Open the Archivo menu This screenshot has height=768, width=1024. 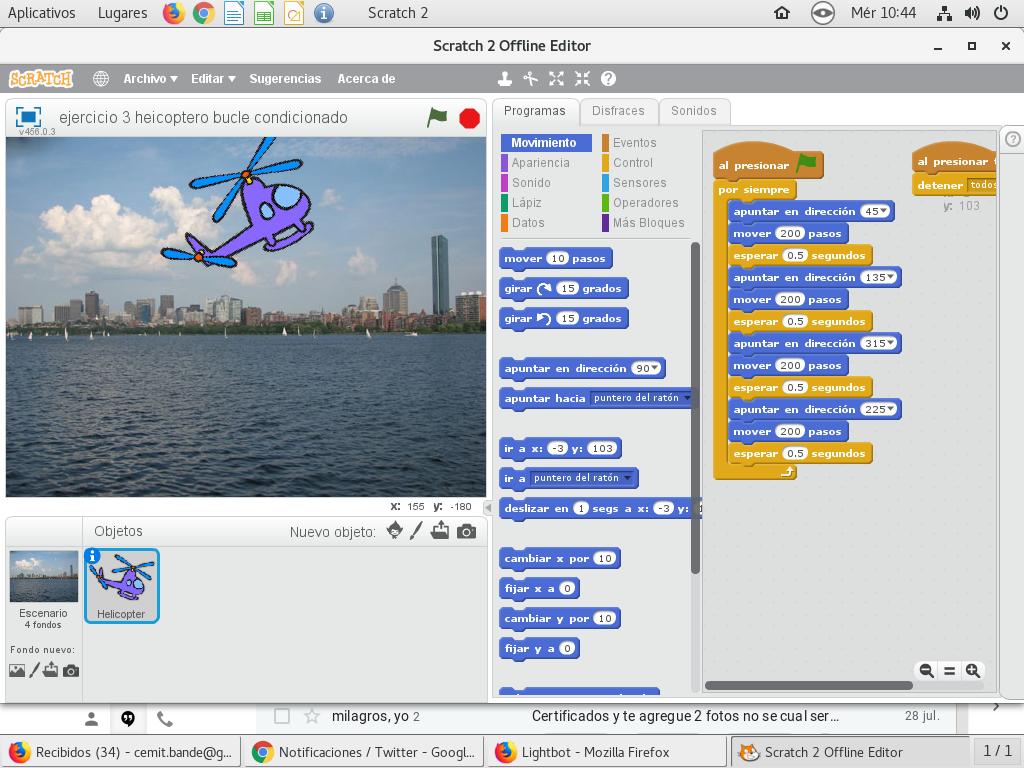point(150,79)
